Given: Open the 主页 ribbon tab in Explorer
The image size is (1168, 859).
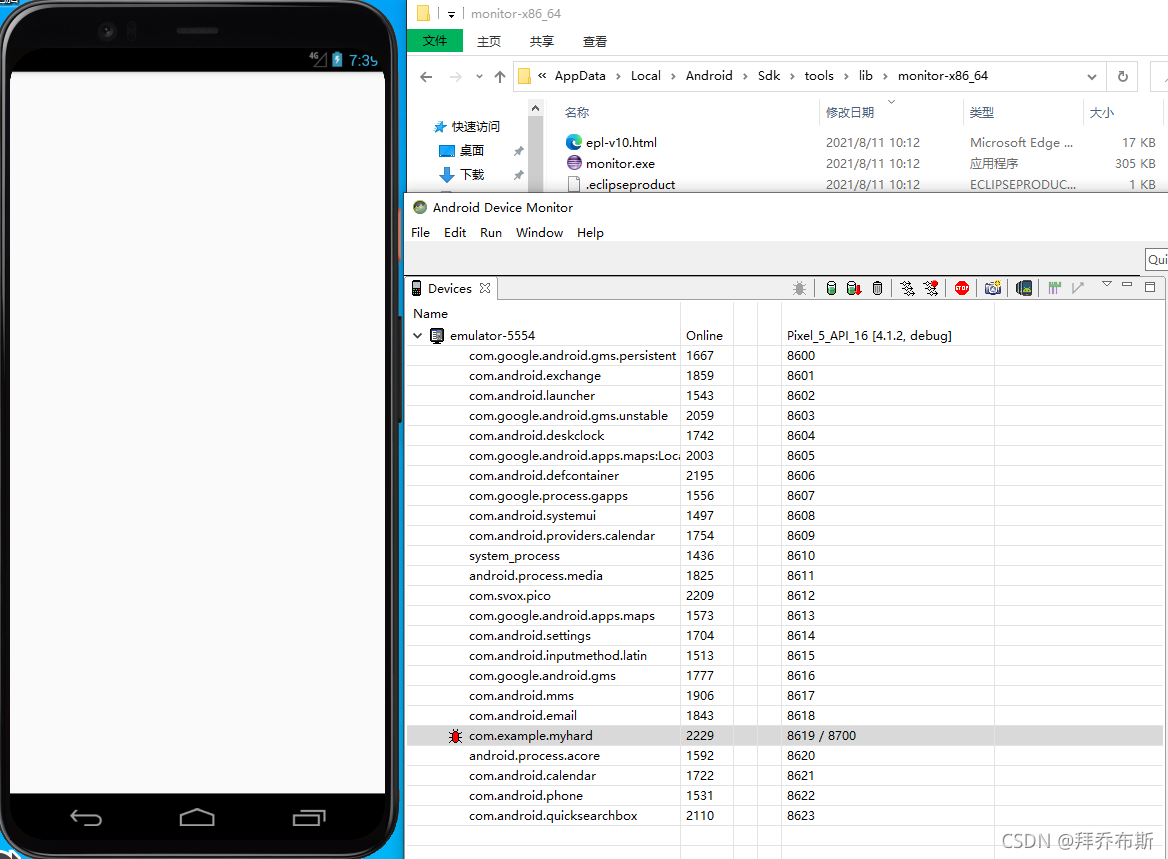Looking at the screenshot, I should pos(489,41).
